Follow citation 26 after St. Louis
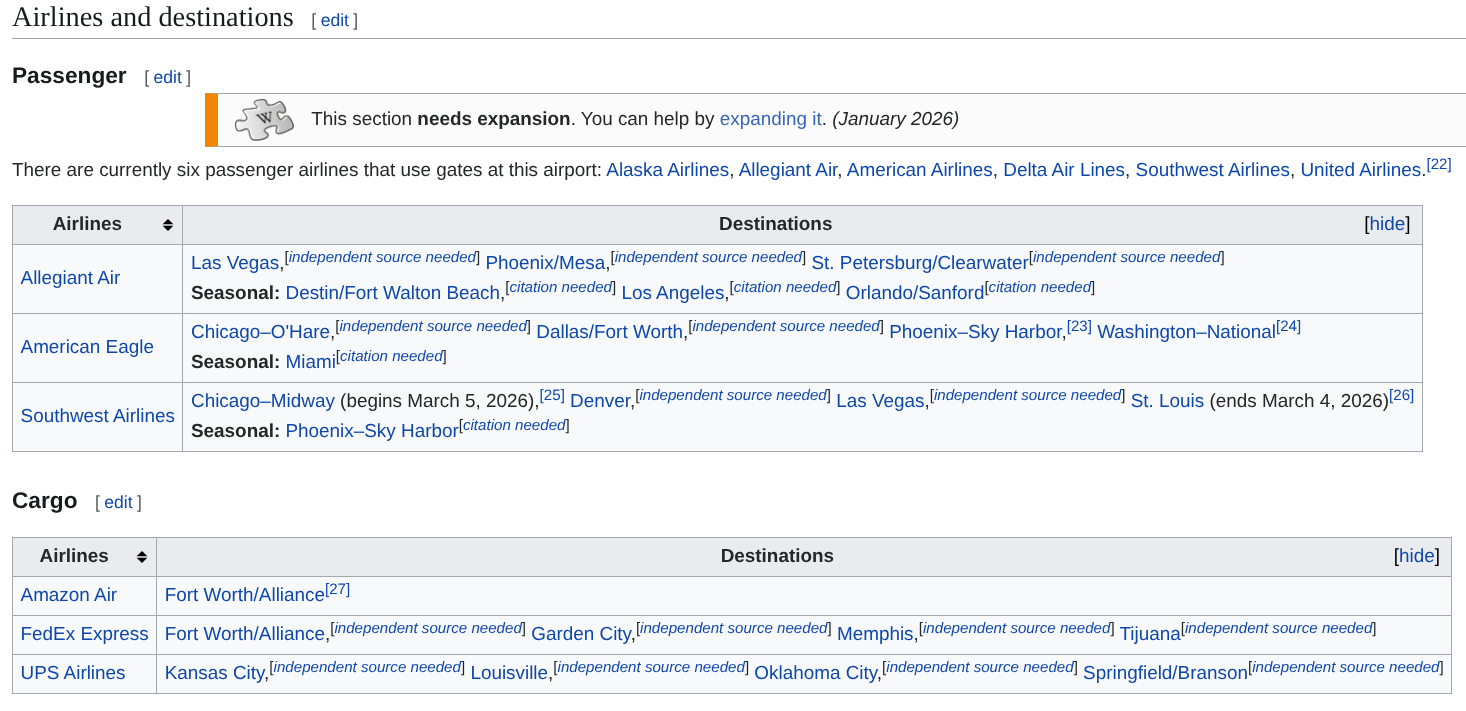The height and width of the screenshot is (711, 1466). (1401, 395)
